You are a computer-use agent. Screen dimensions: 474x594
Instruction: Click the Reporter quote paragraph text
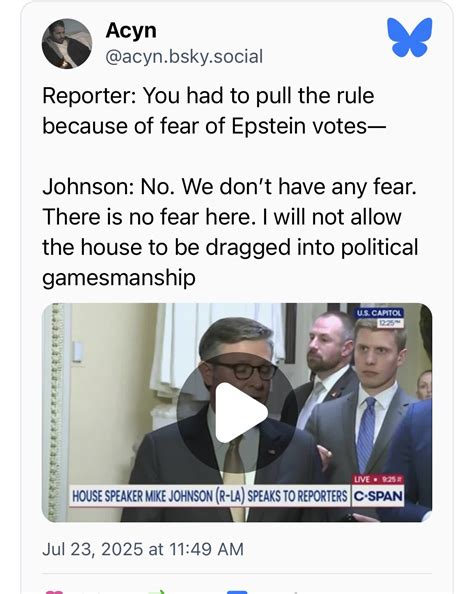pyautogui.click(x=214, y=111)
